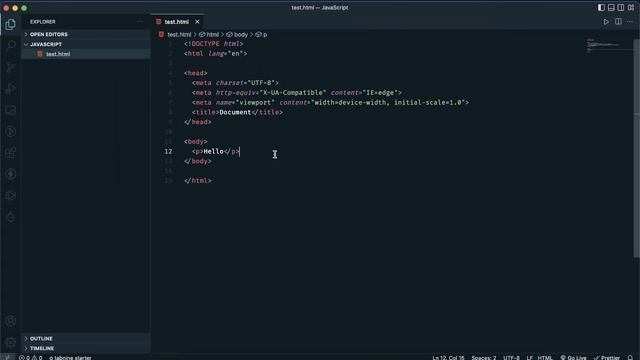This screenshot has height=360, width=640.
Task: Show errors and warnings count in status bar
Action: coord(31,358)
